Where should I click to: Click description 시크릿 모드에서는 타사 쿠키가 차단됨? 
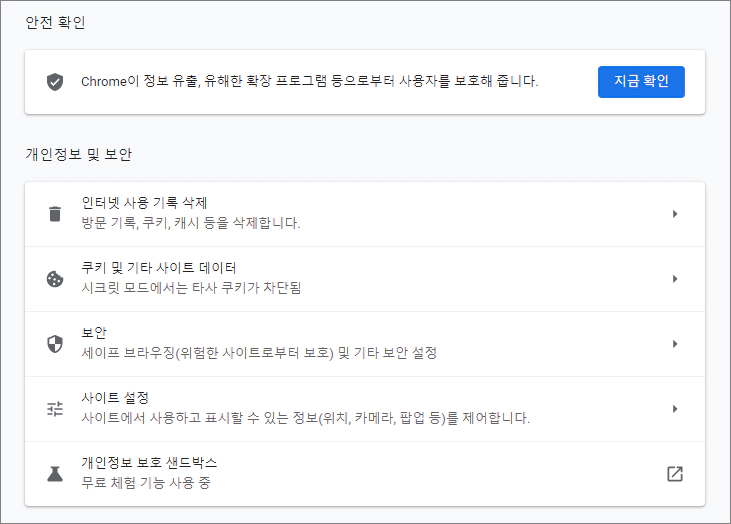191,288
